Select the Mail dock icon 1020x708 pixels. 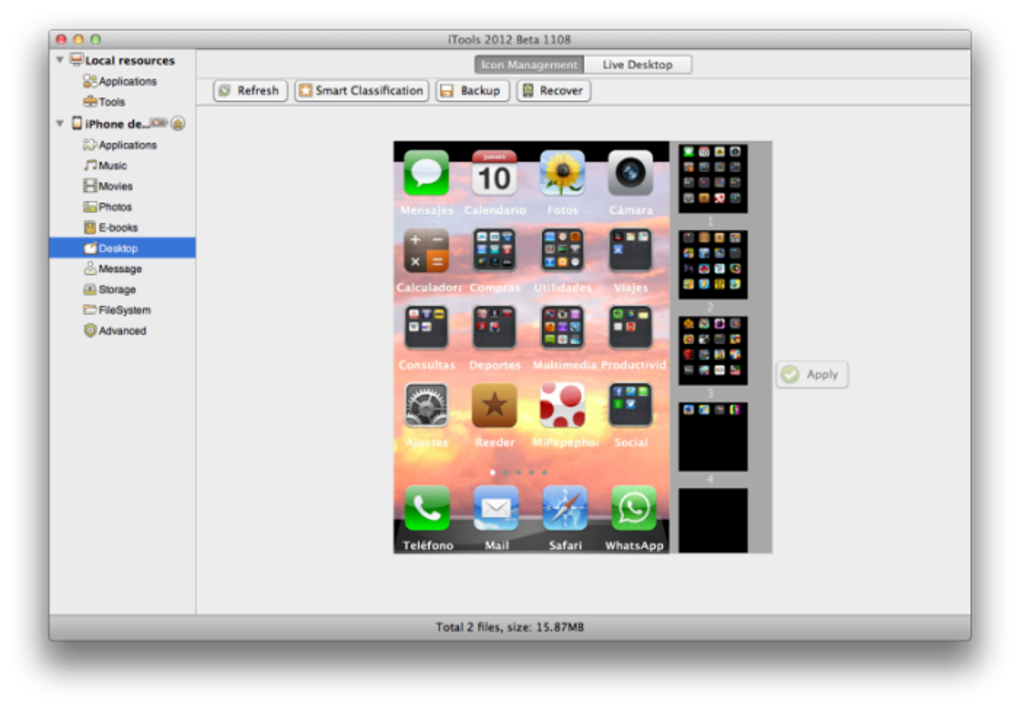[496, 508]
